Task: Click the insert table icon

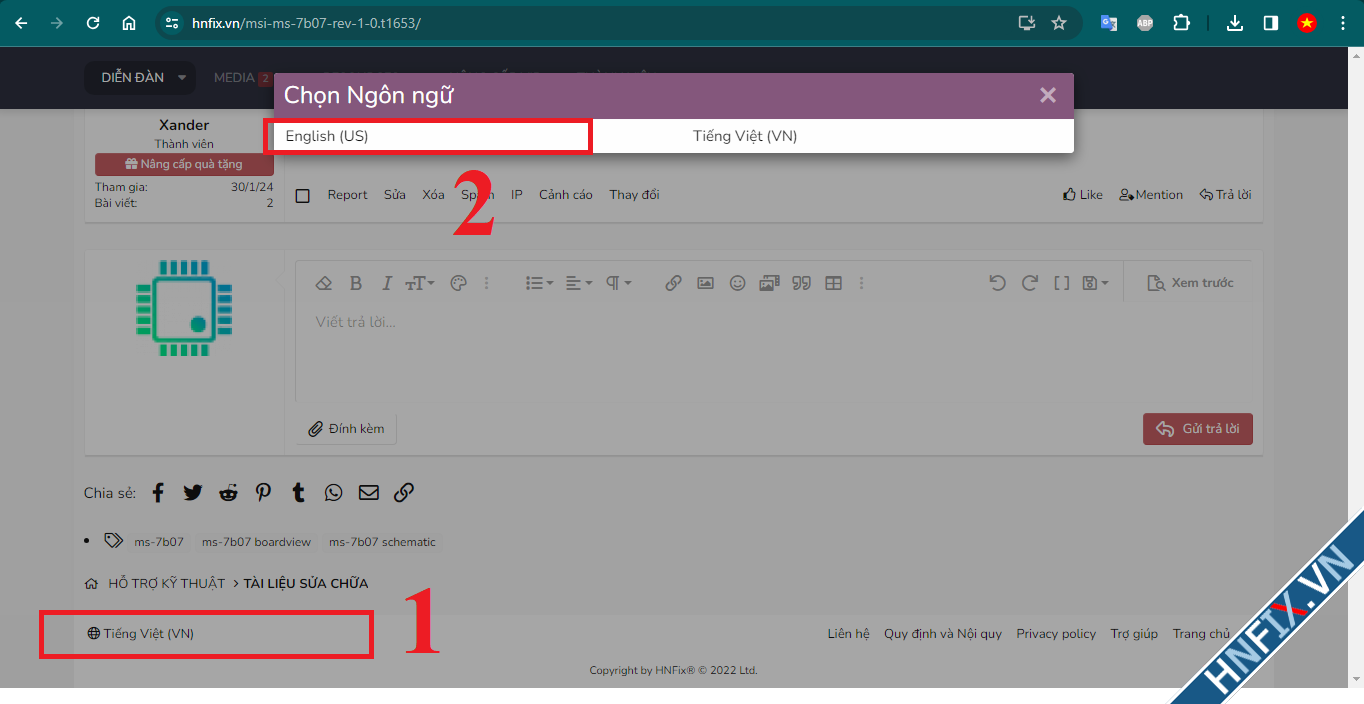Action: pyautogui.click(x=833, y=283)
